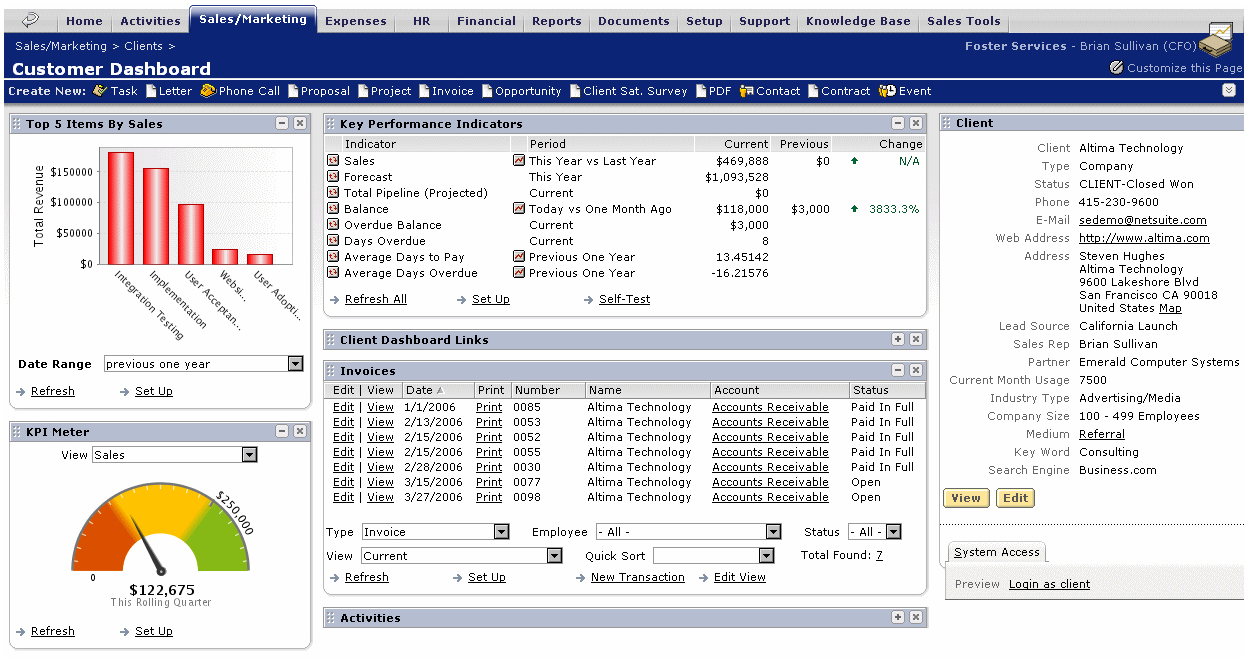Open the Reports tab
The height and width of the screenshot is (661, 1246).
pyautogui.click(x=557, y=21)
